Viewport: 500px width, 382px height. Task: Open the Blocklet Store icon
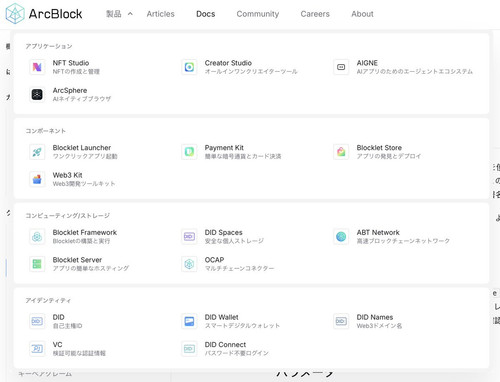[341, 152]
